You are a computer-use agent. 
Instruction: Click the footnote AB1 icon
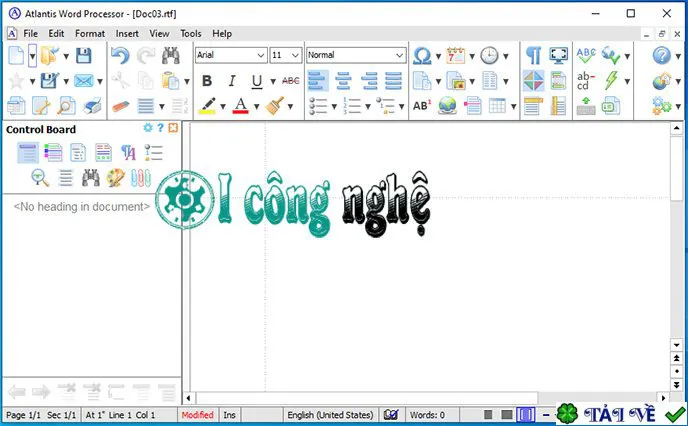coord(422,106)
